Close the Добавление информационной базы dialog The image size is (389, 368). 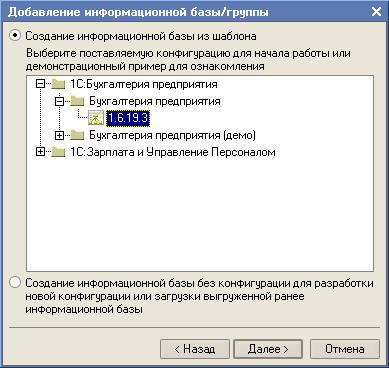(377, 12)
